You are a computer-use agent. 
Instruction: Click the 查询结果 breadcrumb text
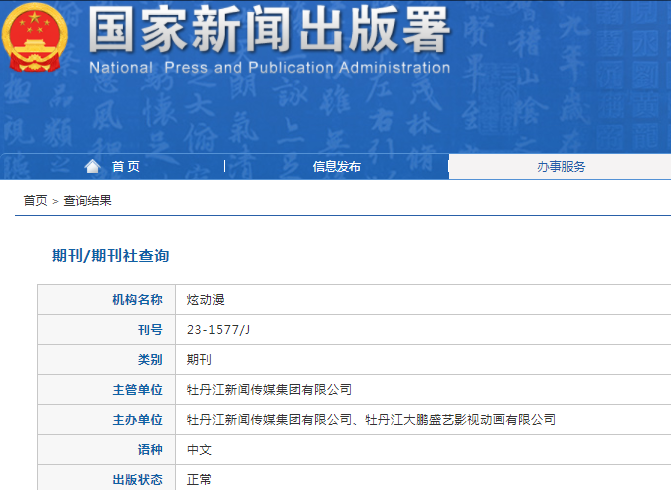pyautogui.click(x=87, y=200)
